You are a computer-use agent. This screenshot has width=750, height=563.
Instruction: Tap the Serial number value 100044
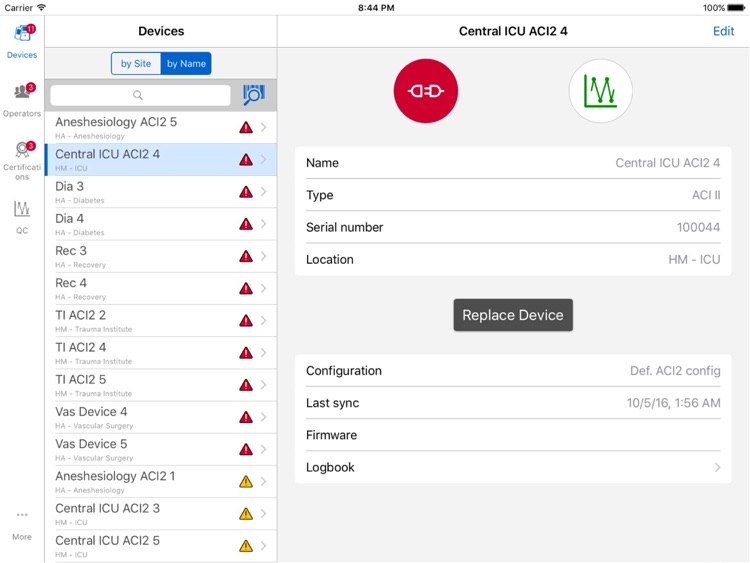[x=698, y=227]
